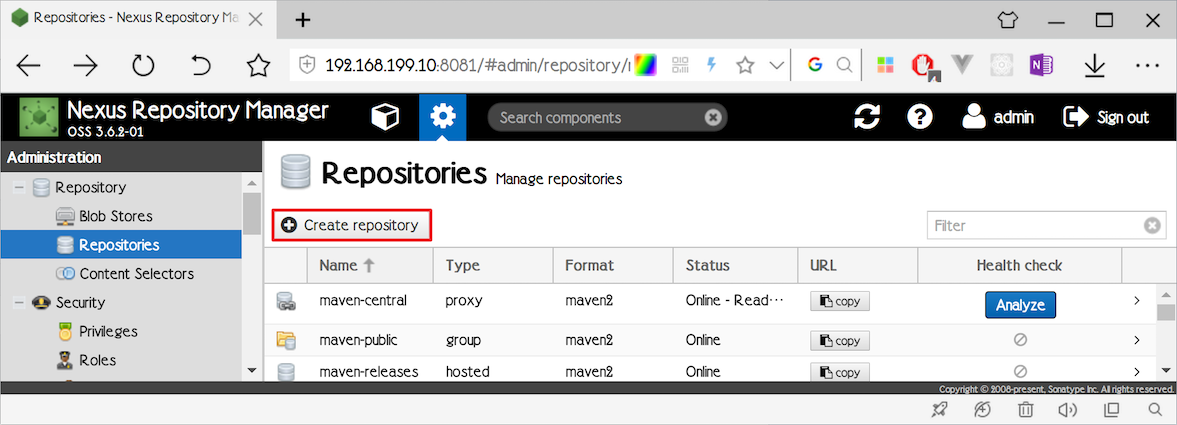
Task: Bookmark page with the toolbar star
Action: (x=258, y=66)
